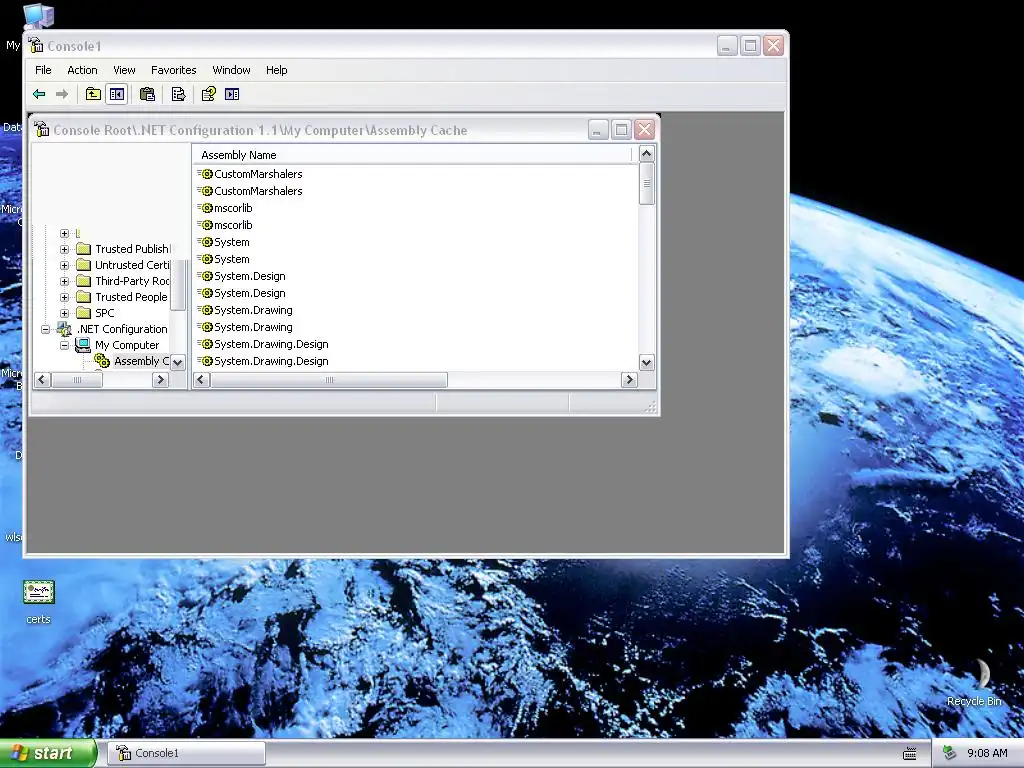Select the Third-Party Root folder
1024x768 pixels.
[x=123, y=281]
